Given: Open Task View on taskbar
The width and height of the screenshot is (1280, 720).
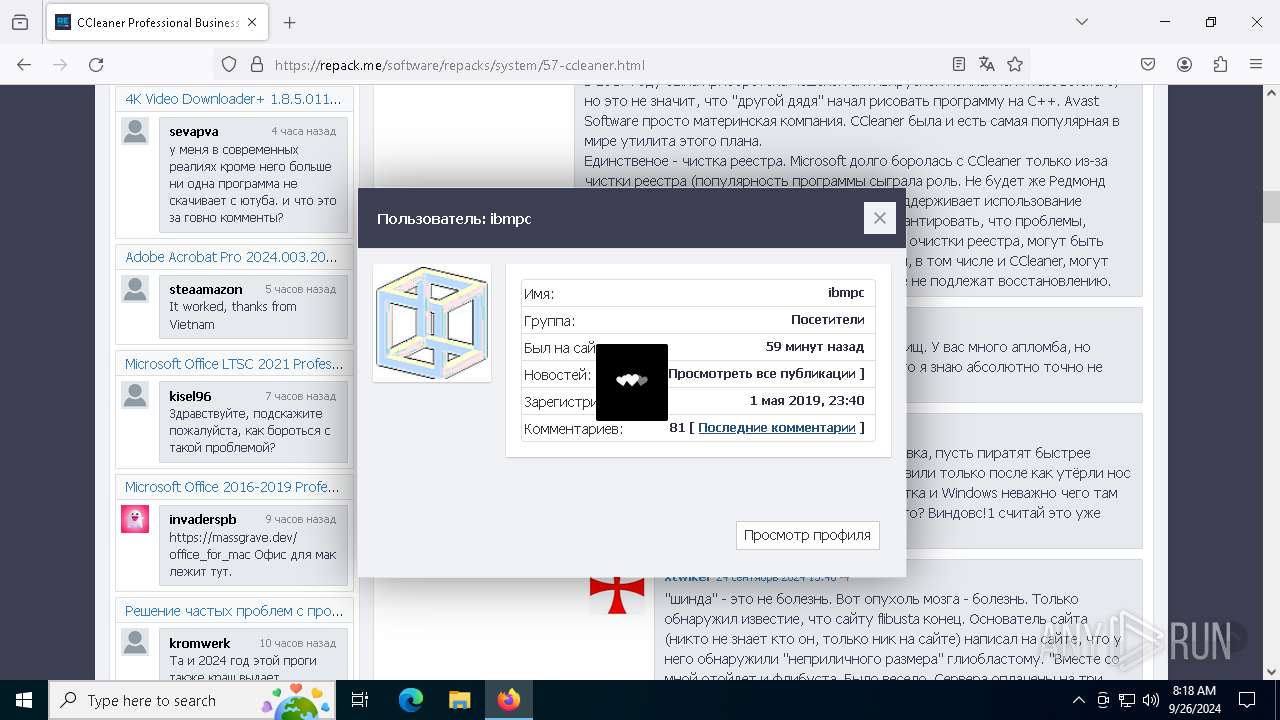Looking at the screenshot, I should tap(361, 700).
